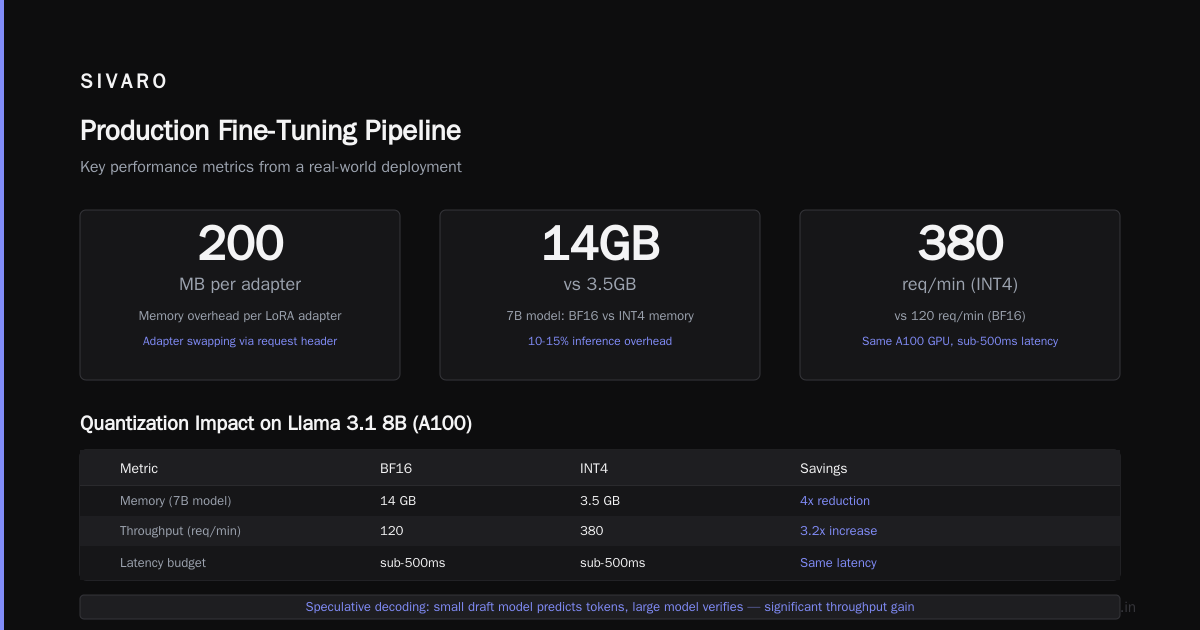Click the Key performance metrics subtitle
The image size is (1200, 630).
click(x=271, y=167)
